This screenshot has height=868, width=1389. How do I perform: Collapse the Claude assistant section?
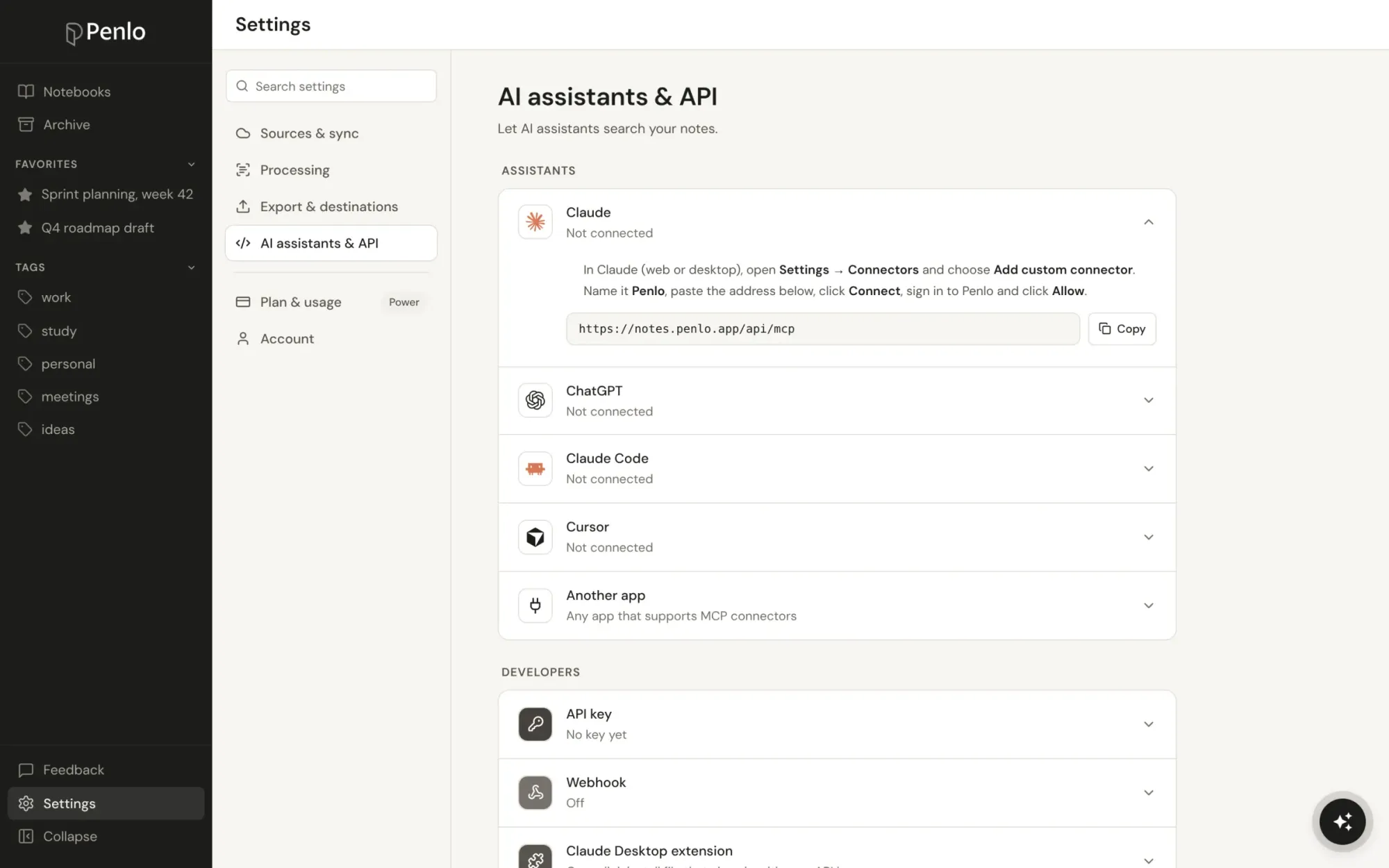pos(1148,222)
